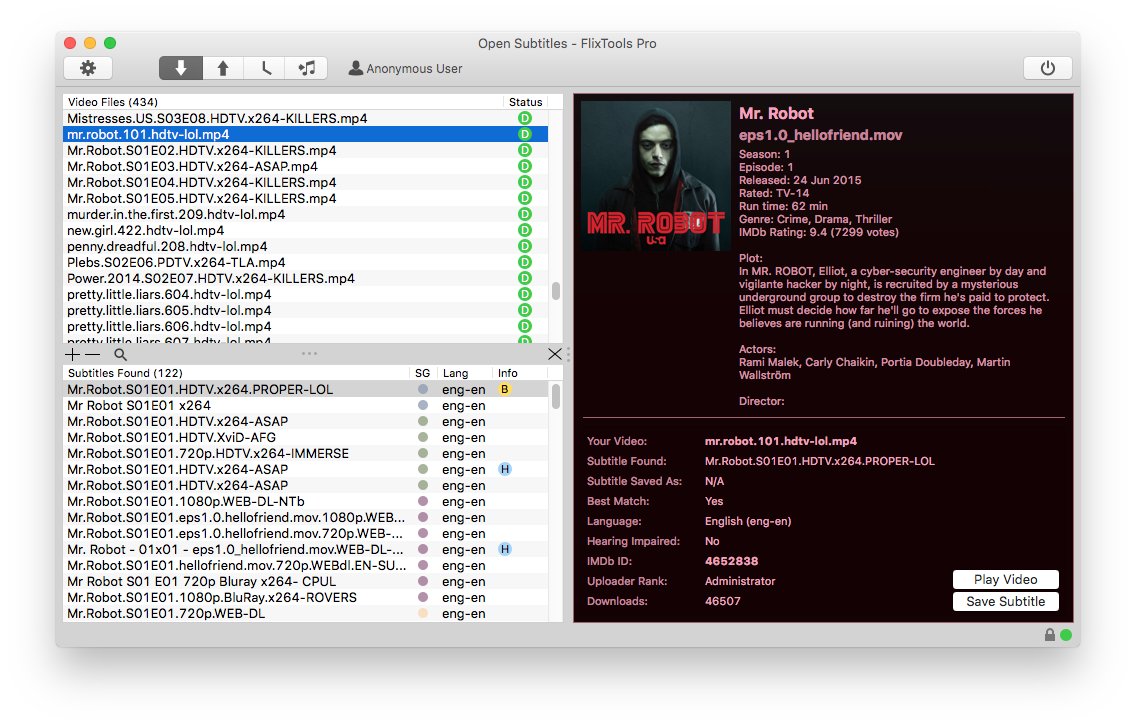Screen dimensions: 1136x727
Task: Click H badge on Mr.Robot.S01E01.HDTV.x264-ASAP row
Action: [x=505, y=469]
